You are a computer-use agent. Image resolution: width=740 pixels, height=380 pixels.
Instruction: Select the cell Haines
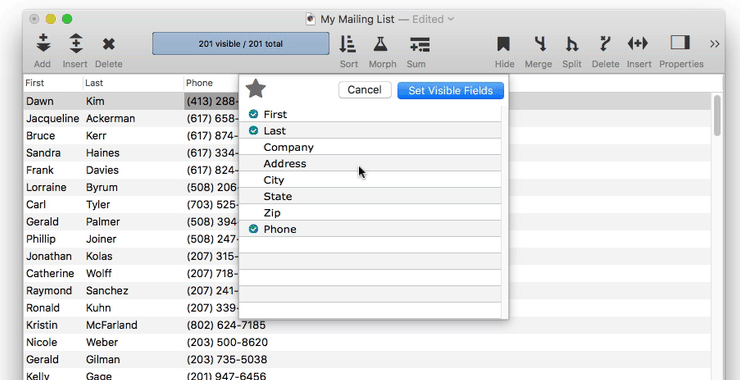click(102, 152)
